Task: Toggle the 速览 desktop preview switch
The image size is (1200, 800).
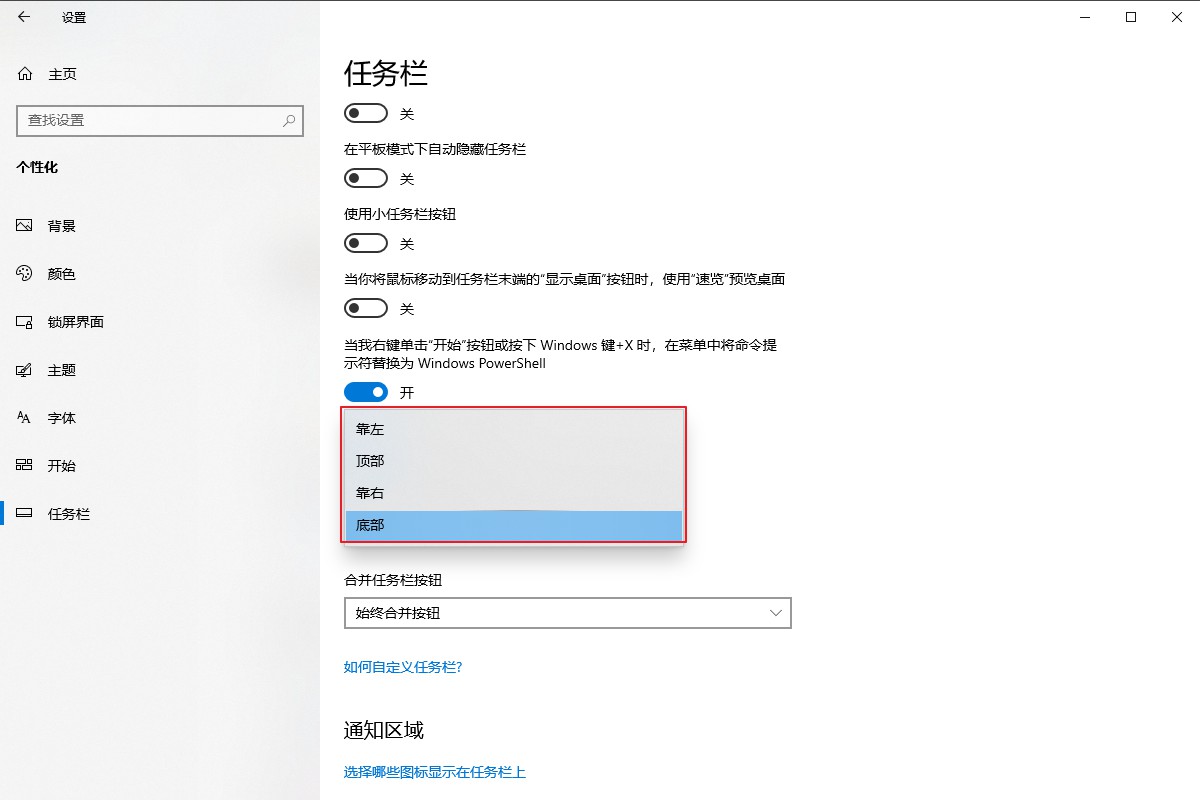Action: 365,308
